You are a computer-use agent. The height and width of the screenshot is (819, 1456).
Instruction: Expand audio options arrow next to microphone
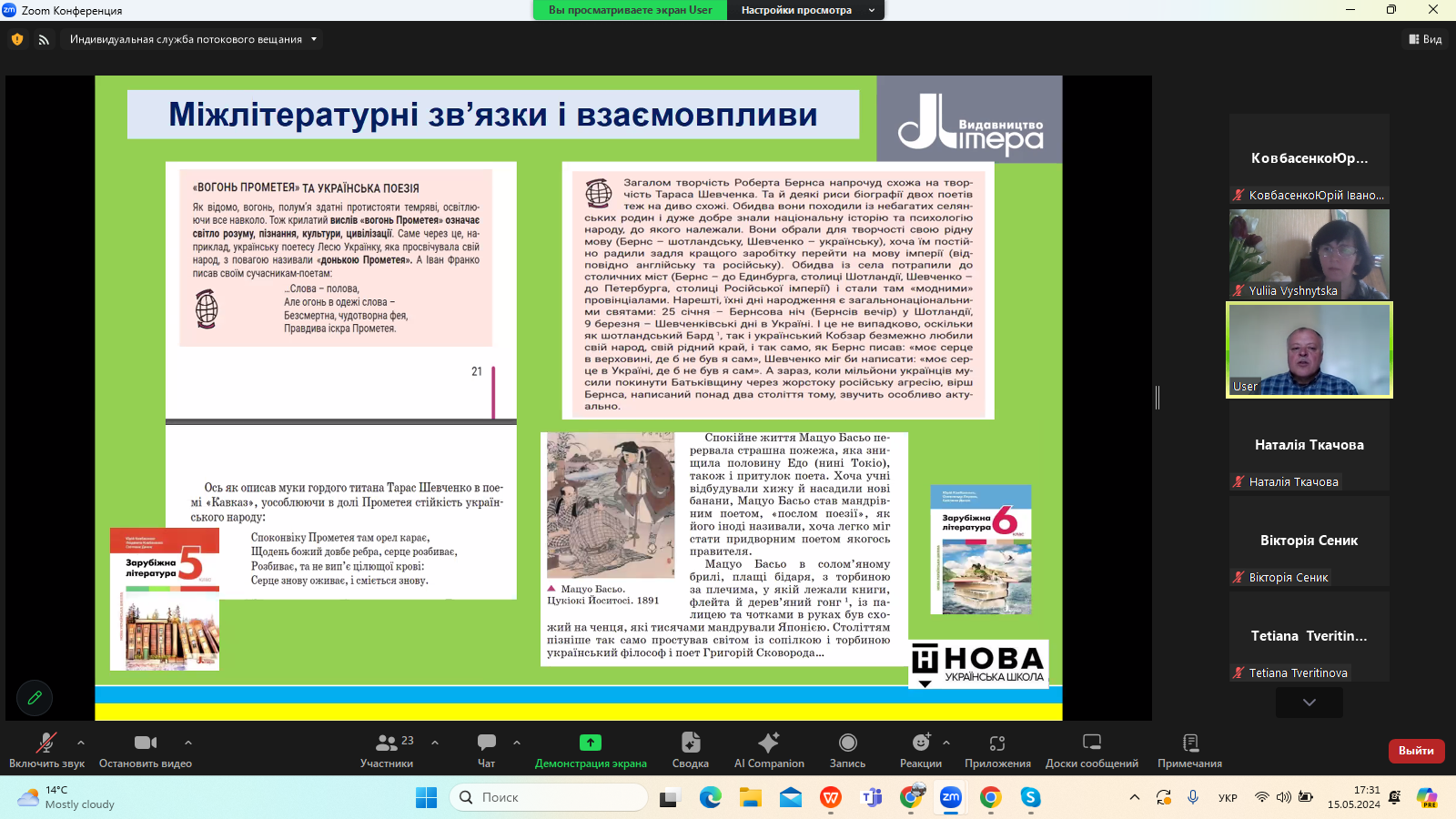click(x=81, y=743)
